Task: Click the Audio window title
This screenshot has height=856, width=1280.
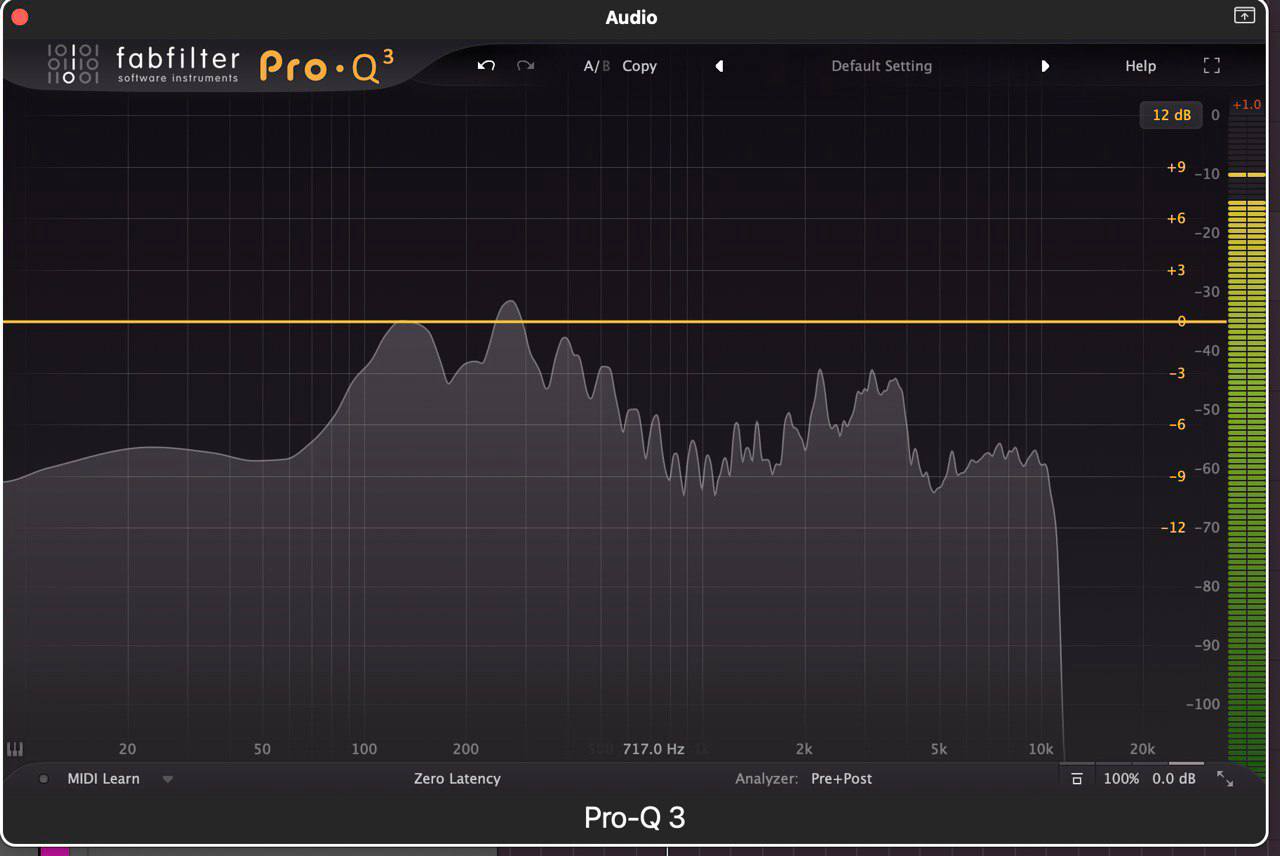Action: pyautogui.click(x=631, y=18)
